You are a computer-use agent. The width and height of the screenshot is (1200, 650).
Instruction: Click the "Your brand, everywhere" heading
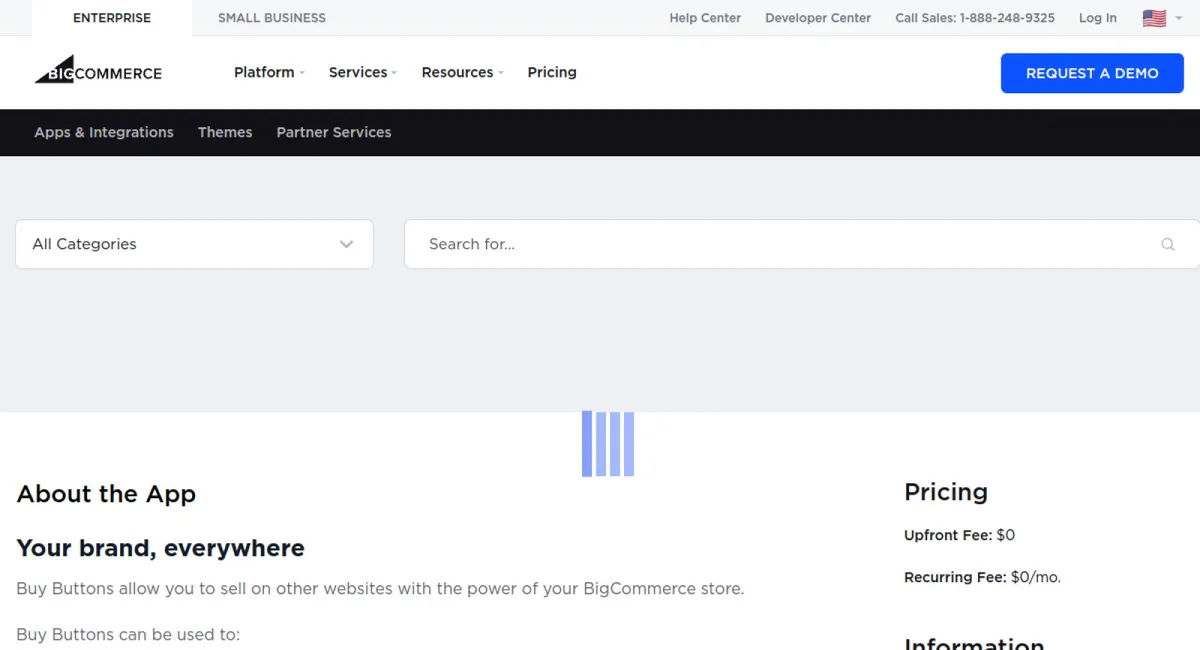point(161,548)
